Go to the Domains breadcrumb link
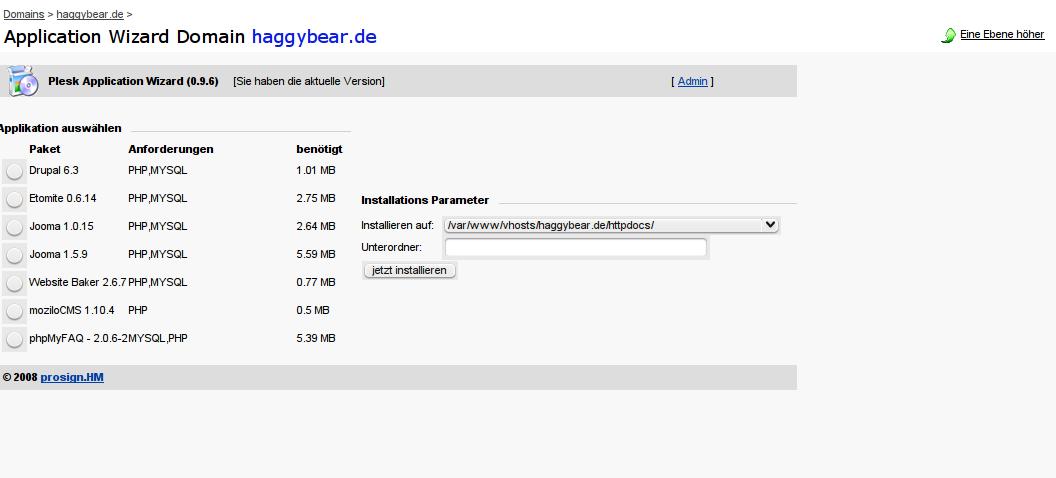This screenshot has width=1056, height=478. (x=24, y=14)
